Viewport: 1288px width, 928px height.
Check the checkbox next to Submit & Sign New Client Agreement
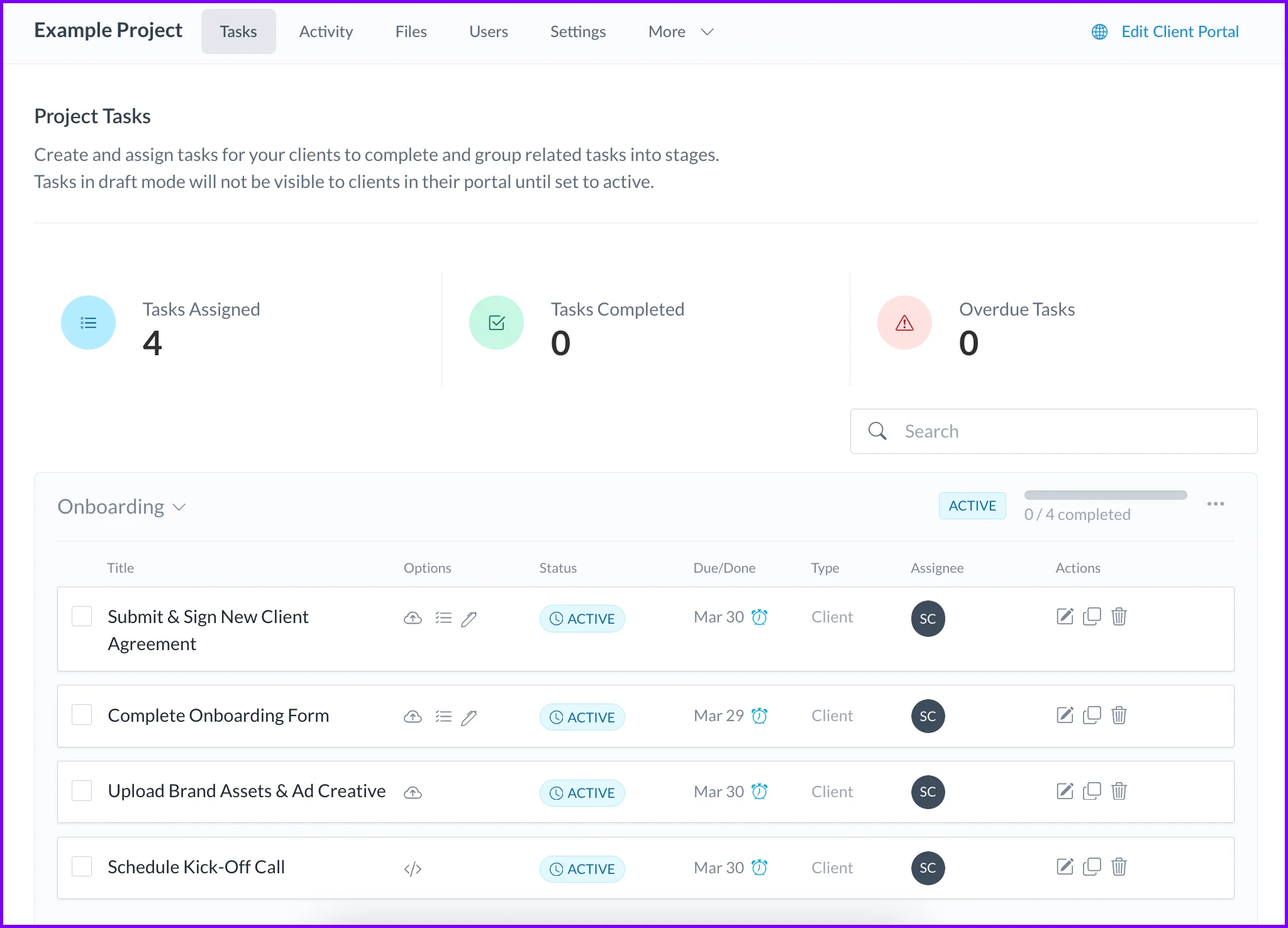(82, 616)
